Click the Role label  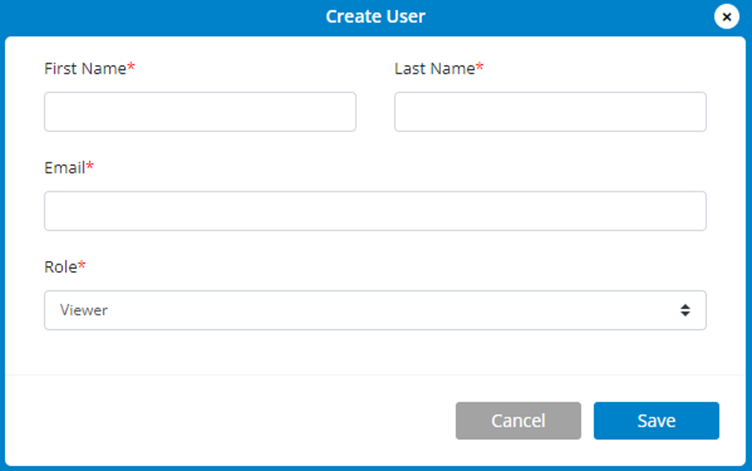coord(60,267)
